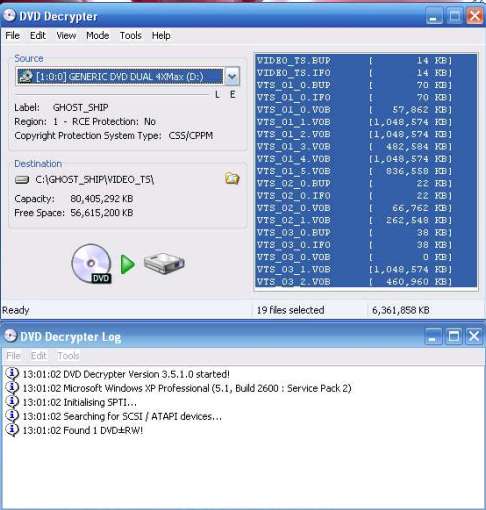The height and width of the screenshot is (510, 486).
Task: Maximize the DVD Decrypter Log window
Action: [454, 336]
